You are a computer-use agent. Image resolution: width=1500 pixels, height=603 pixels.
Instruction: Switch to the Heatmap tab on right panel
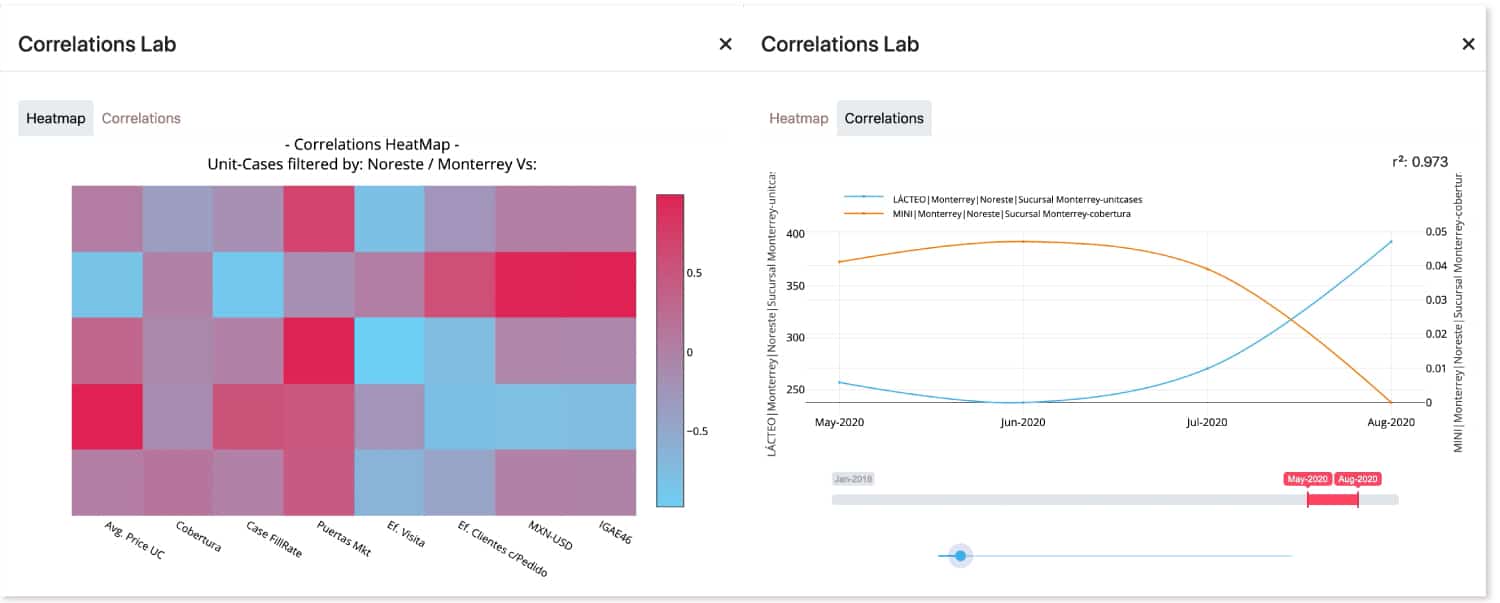(x=797, y=117)
